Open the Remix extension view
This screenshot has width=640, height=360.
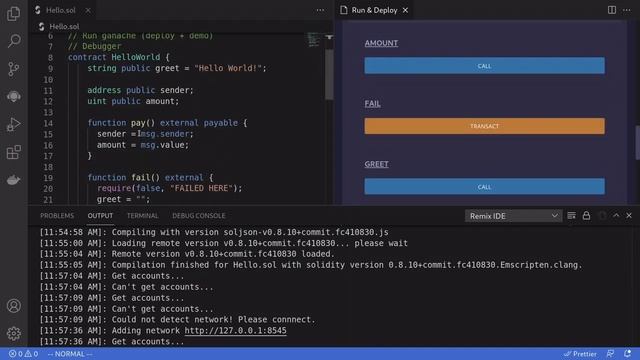[x=13, y=96]
